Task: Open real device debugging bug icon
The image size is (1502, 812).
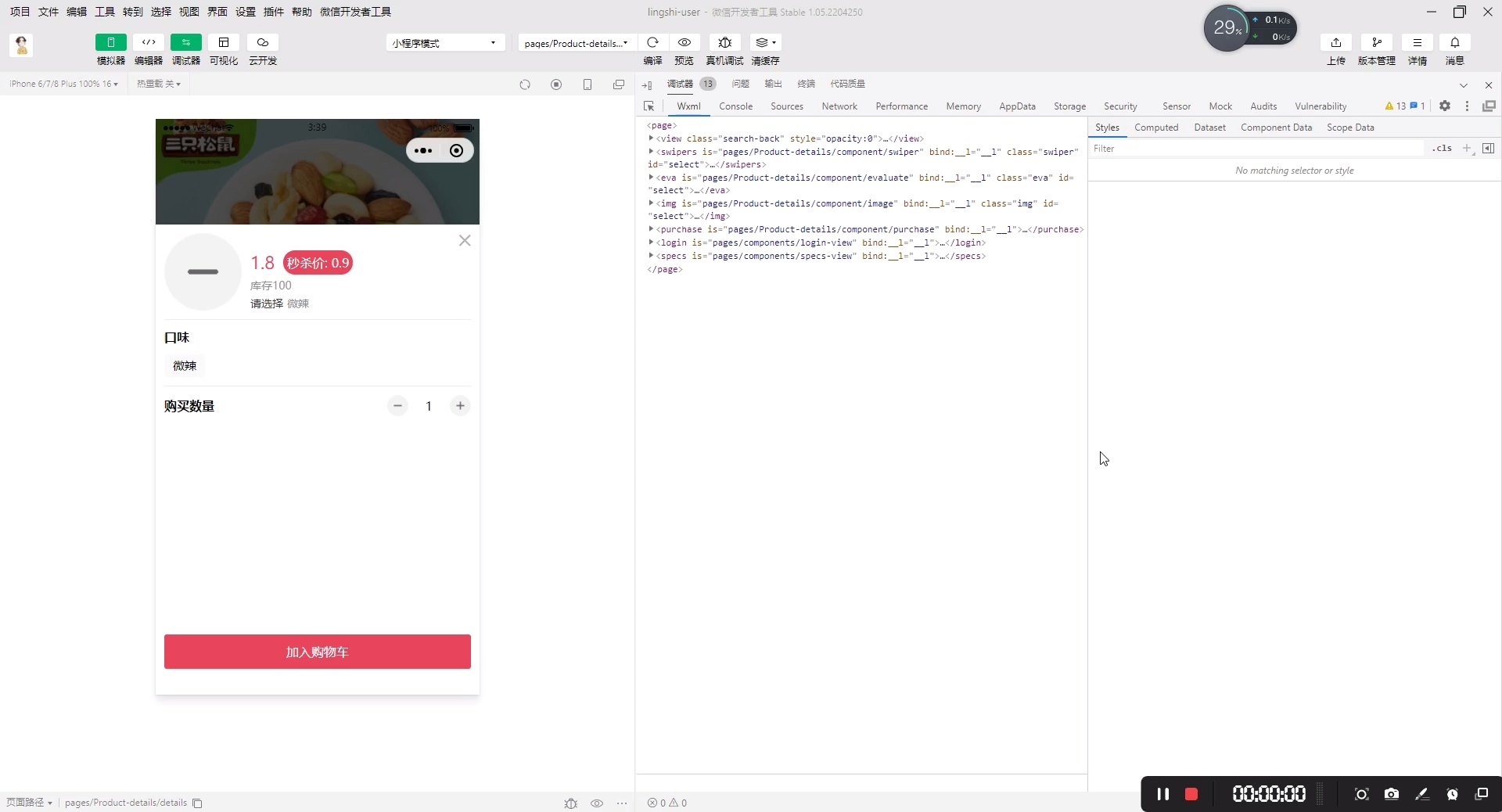Action: (725, 42)
